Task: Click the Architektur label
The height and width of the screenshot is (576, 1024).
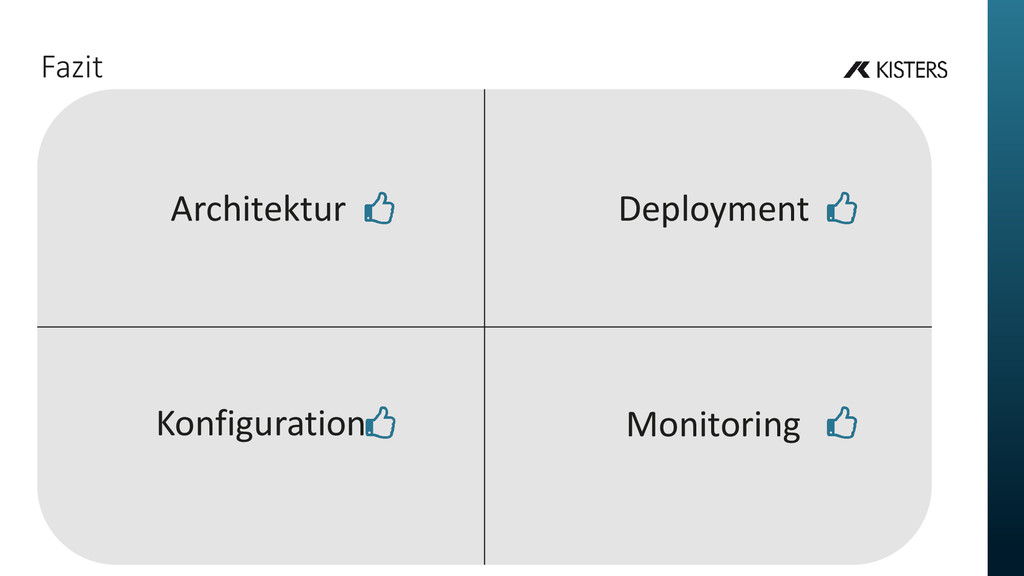Action: [258, 209]
